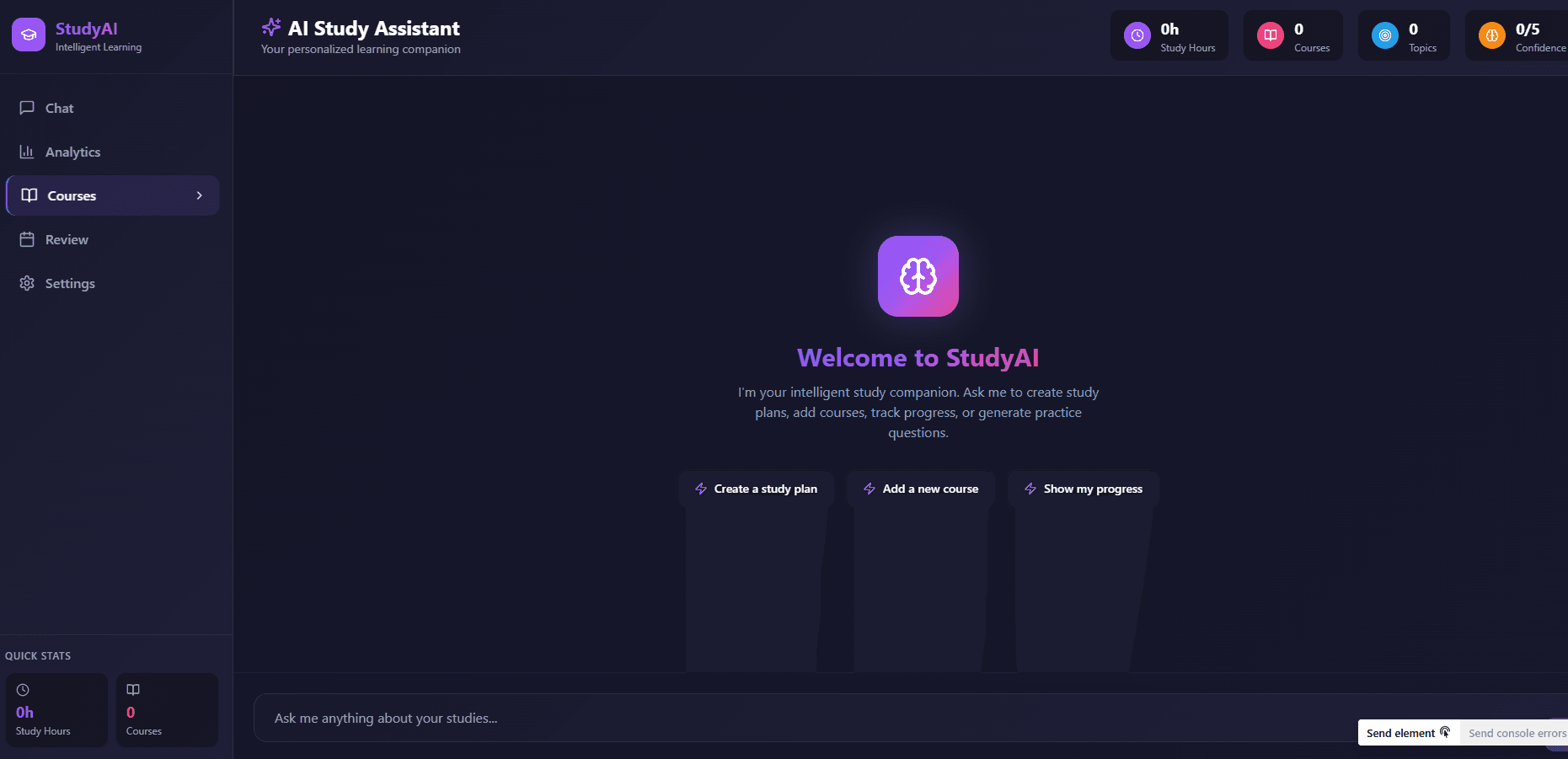Click the large brain icon above welcome text
Viewport: 1568px width, 759px height.
click(918, 276)
